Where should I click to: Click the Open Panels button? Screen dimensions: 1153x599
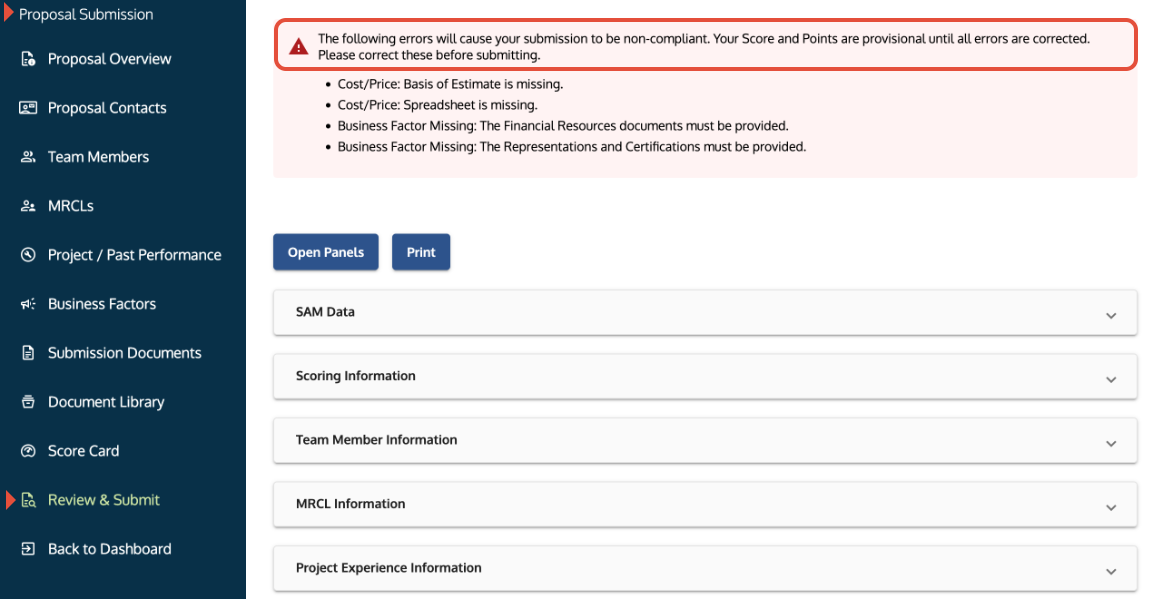[x=325, y=252]
